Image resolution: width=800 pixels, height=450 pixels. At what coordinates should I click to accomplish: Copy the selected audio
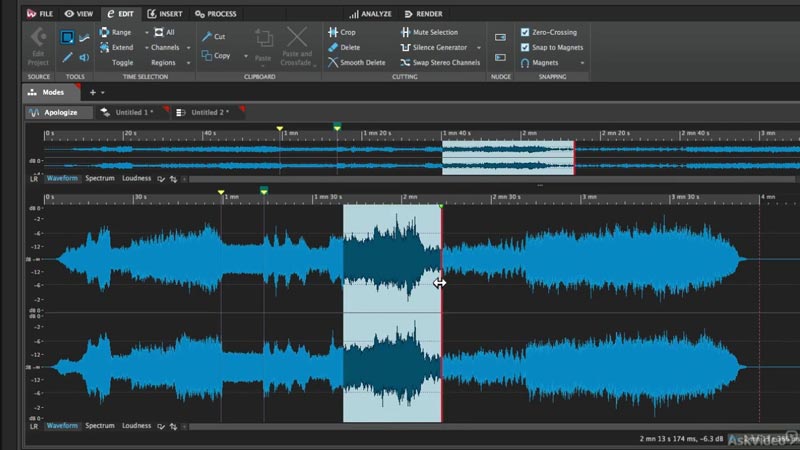216,55
